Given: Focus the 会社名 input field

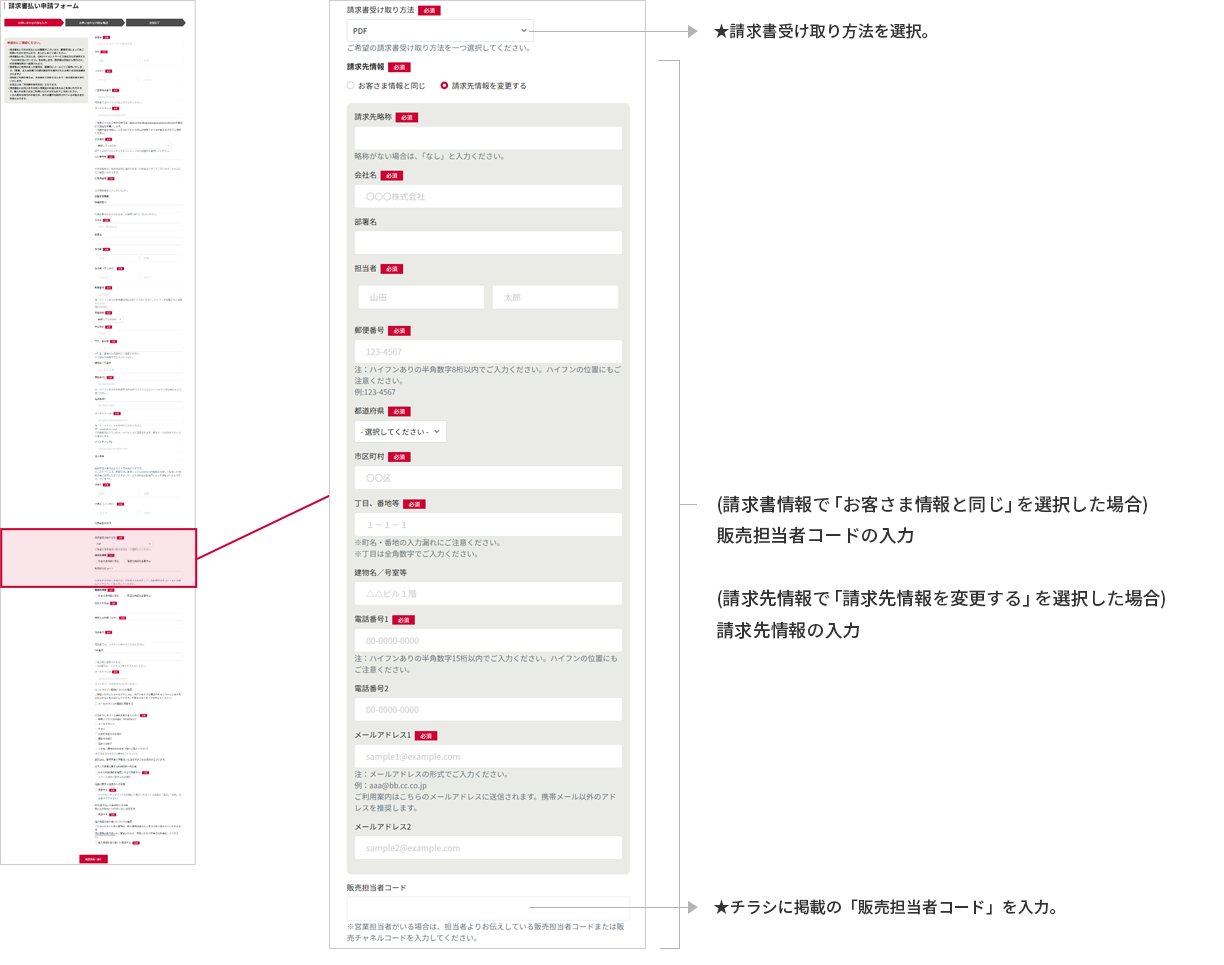Looking at the screenshot, I should click(488, 197).
